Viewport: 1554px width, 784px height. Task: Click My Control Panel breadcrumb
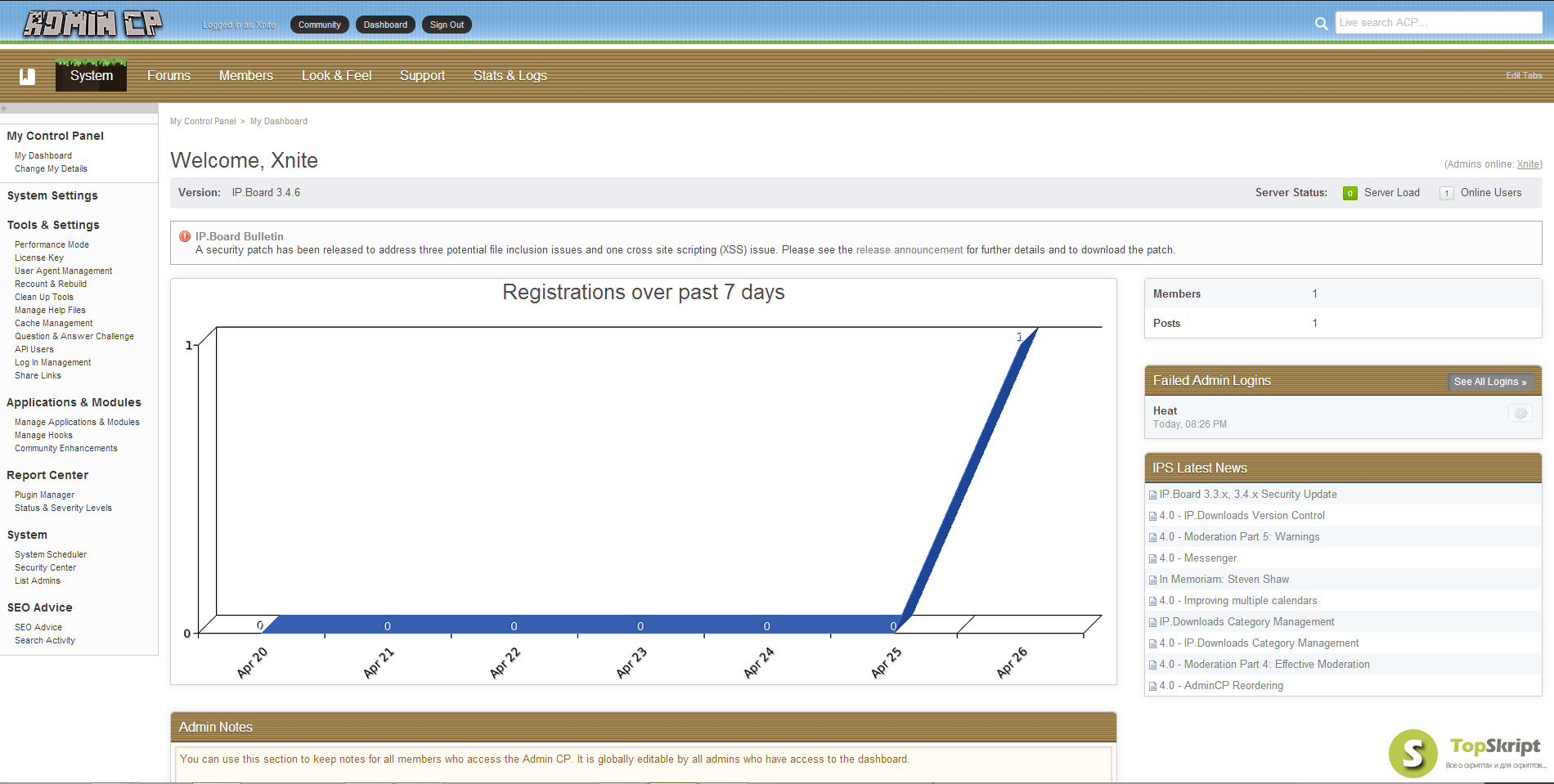pyautogui.click(x=203, y=121)
